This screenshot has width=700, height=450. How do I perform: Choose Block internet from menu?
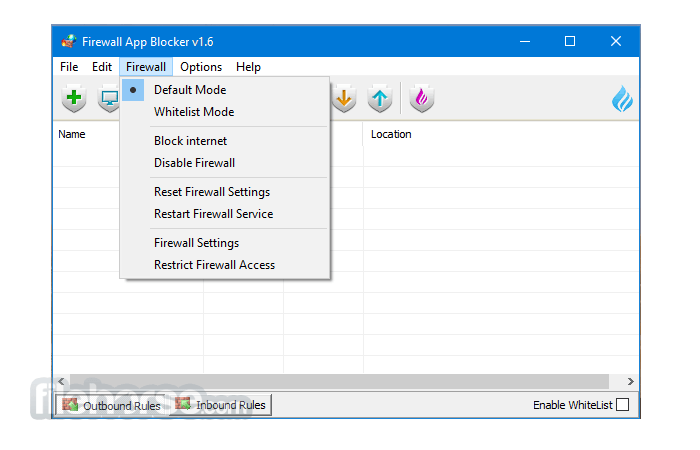click(x=225, y=141)
